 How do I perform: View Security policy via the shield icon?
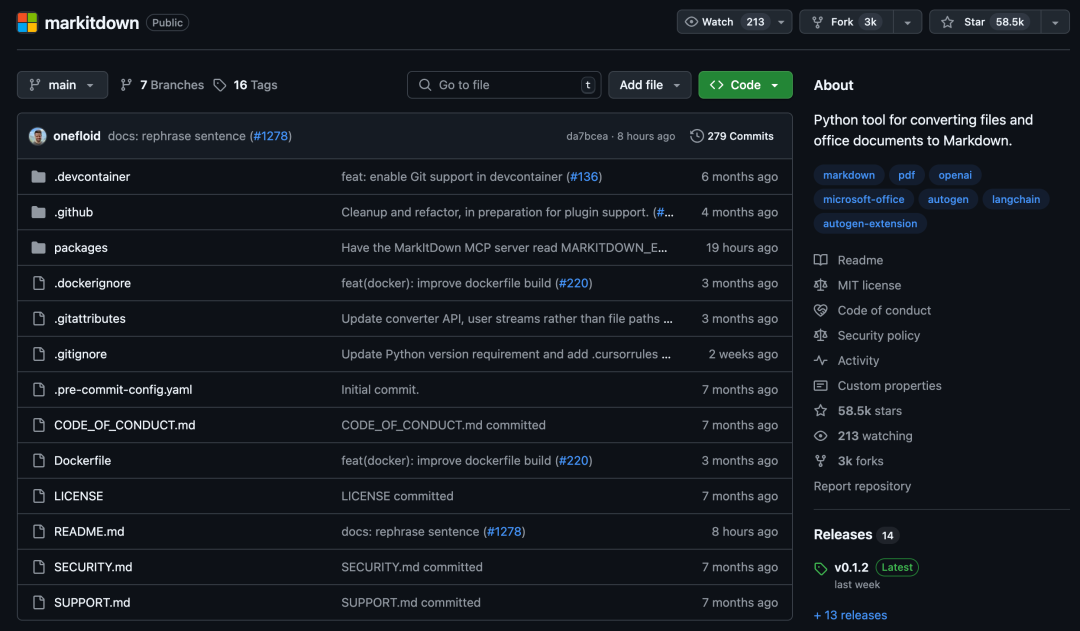tap(820, 335)
